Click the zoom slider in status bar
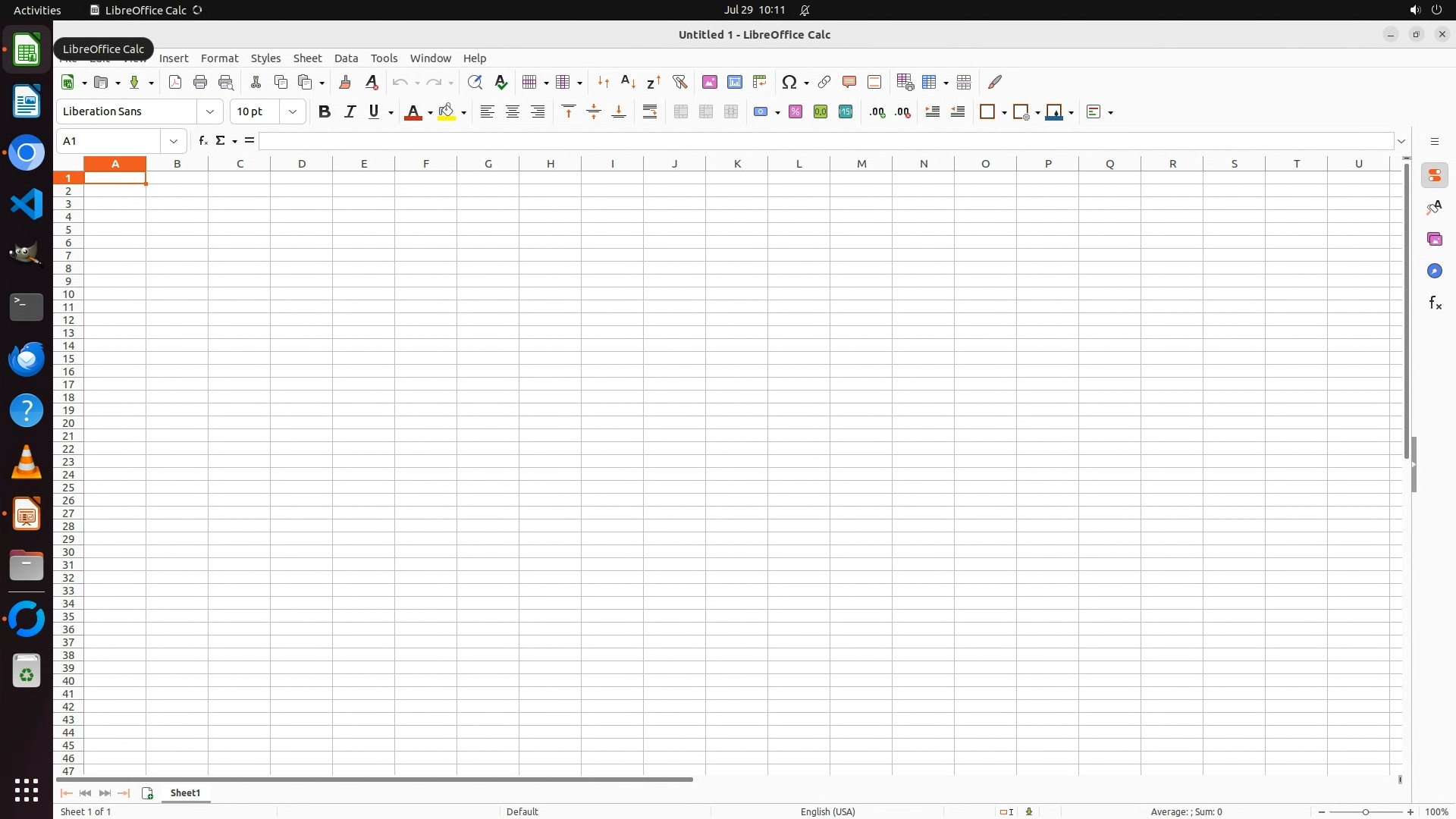Screen dimensions: 1456x819 pos(1365,812)
